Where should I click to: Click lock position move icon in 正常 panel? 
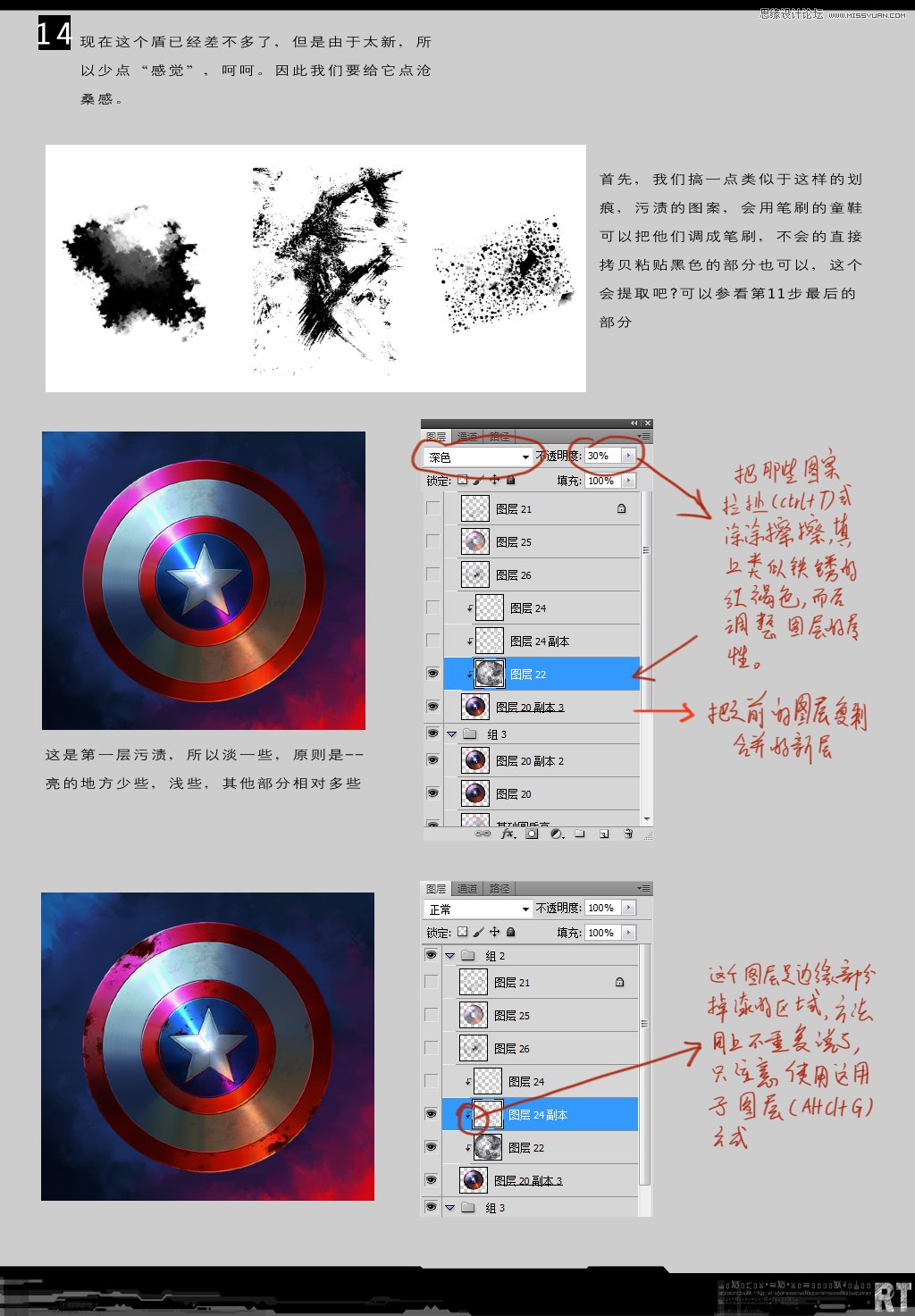[494, 932]
